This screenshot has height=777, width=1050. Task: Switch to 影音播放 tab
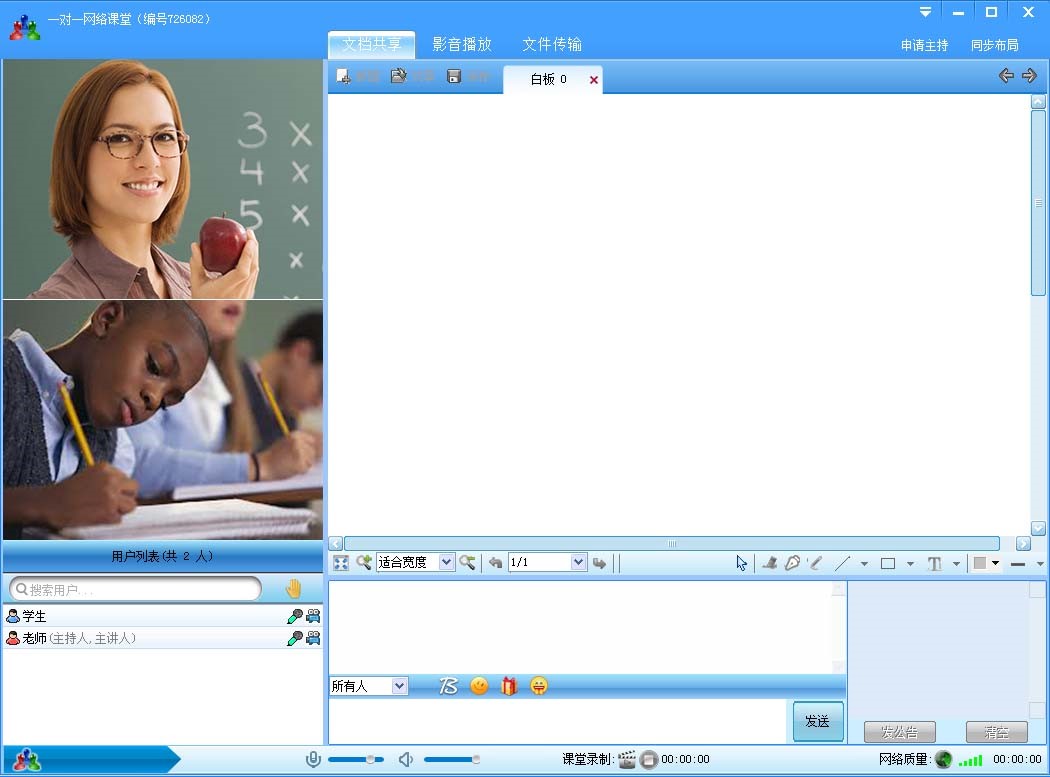click(x=462, y=44)
